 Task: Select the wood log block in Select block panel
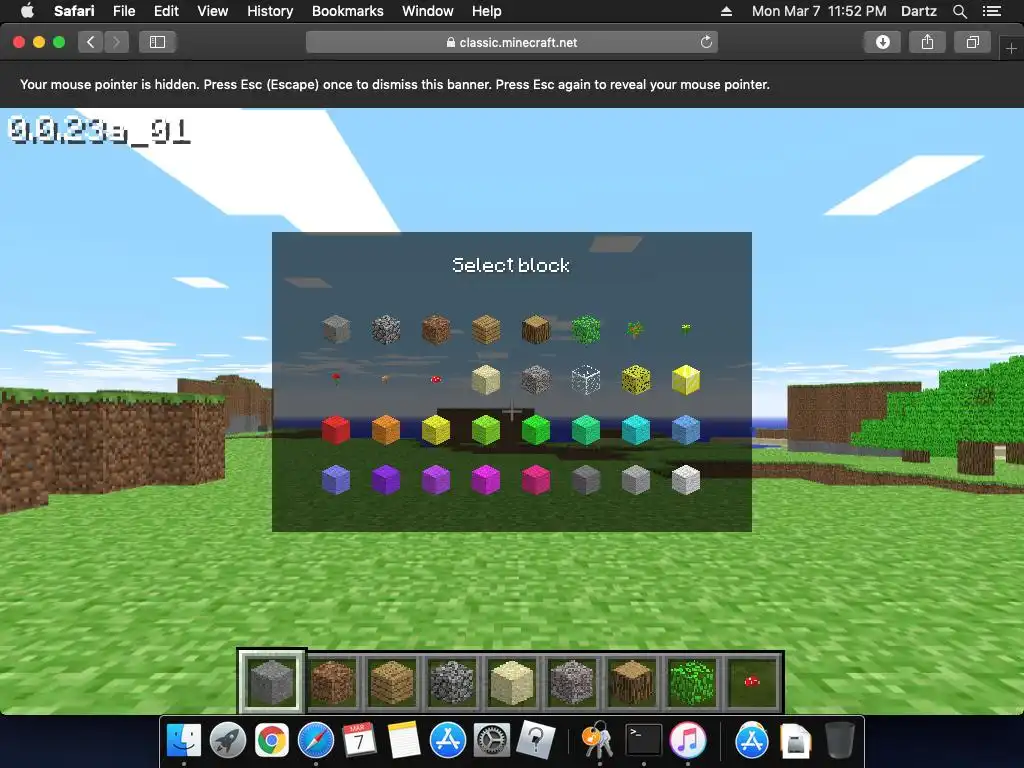[x=536, y=329]
